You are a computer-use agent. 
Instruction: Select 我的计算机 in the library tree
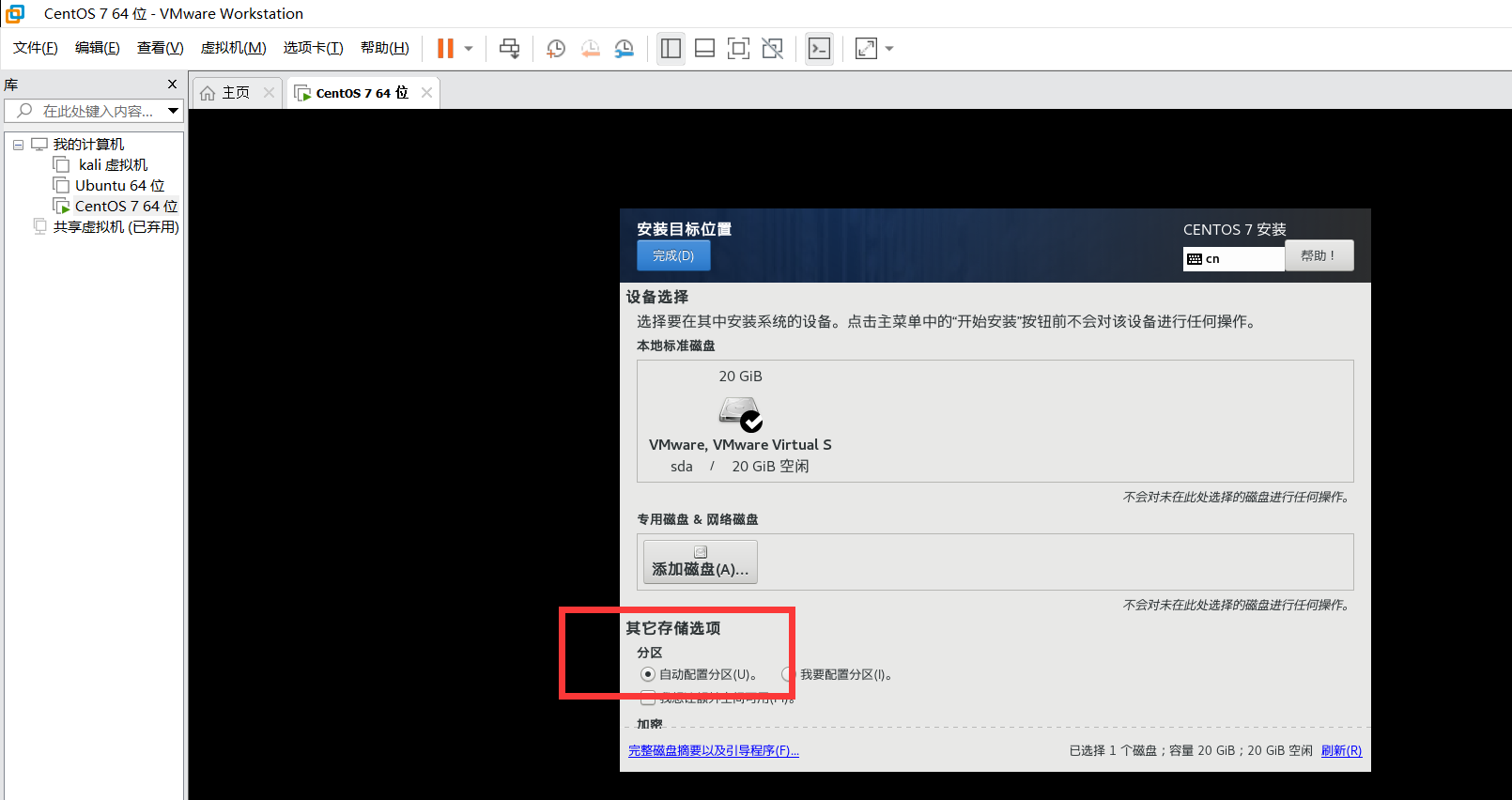[88, 144]
